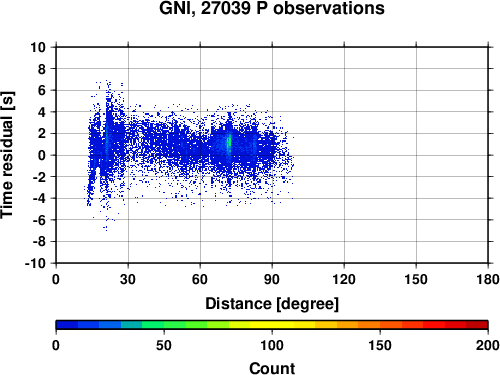Click the y-axis tick label '-4'
This screenshot has width=500, height=375.
pyautogui.click(x=39, y=198)
